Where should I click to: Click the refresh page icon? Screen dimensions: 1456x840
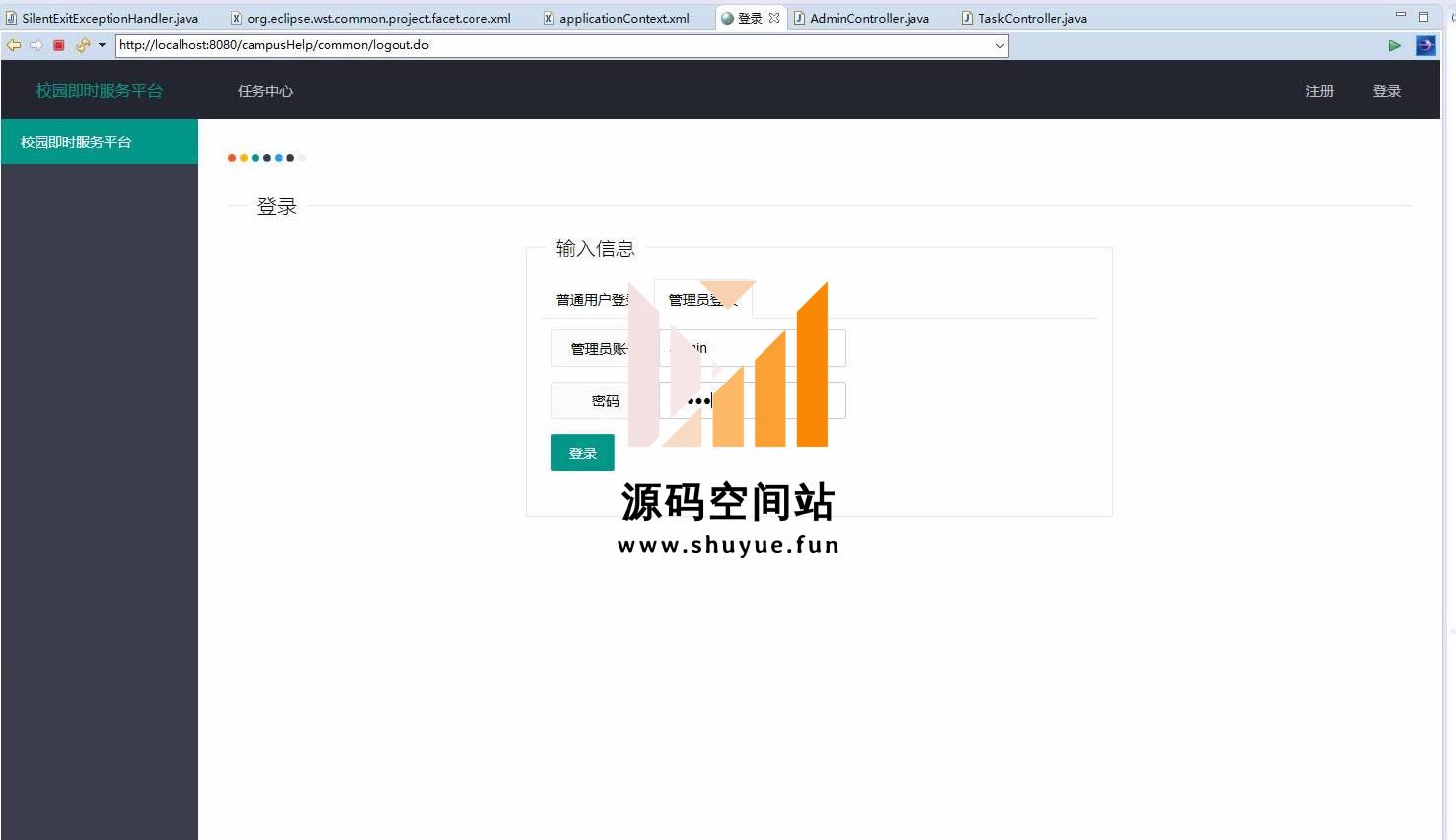(x=83, y=45)
